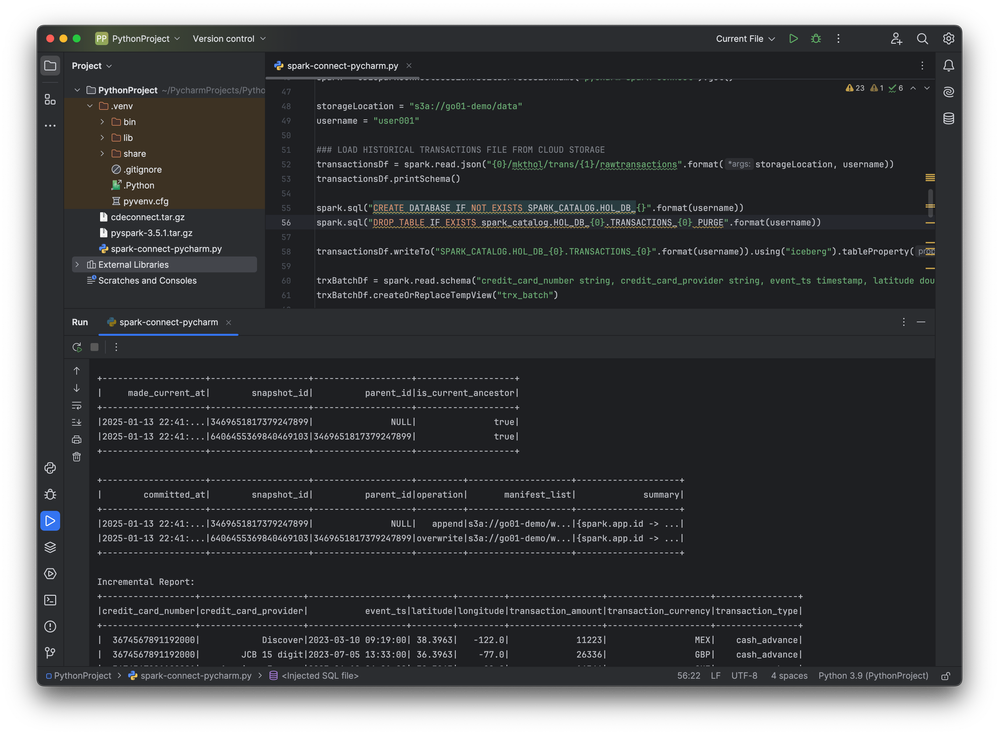Open more run actions in top toolbar
The width and height of the screenshot is (999, 735).
pos(838,39)
